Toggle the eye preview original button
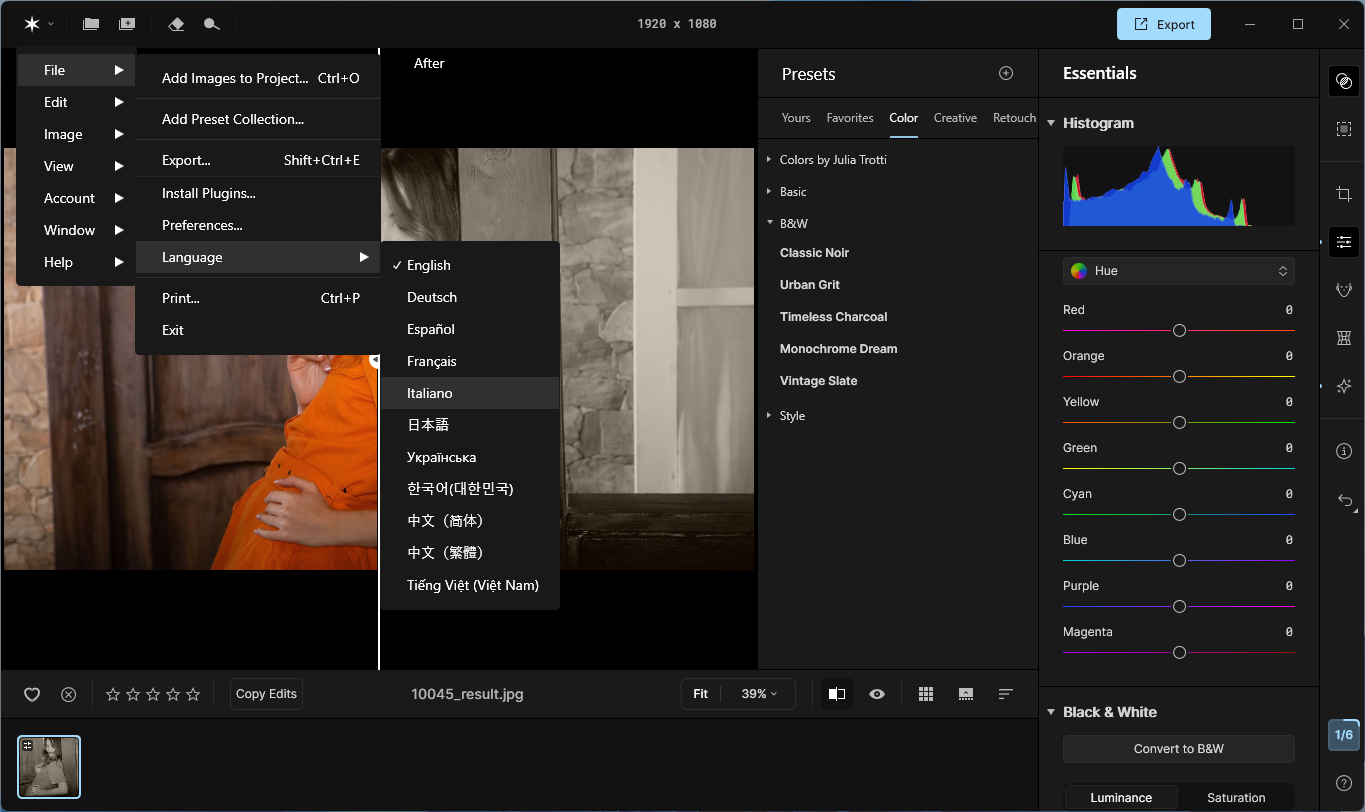1365x812 pixels. tap(877, 694)
